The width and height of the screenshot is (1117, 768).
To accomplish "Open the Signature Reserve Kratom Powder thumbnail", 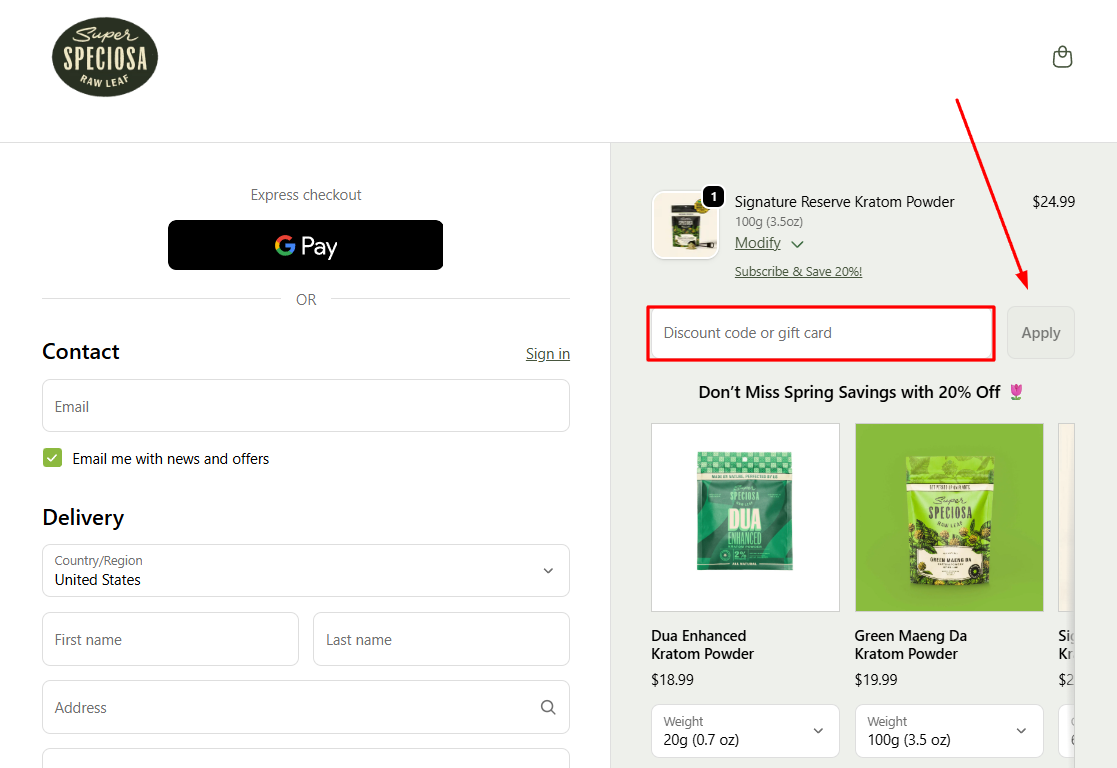I will point(685,225).
